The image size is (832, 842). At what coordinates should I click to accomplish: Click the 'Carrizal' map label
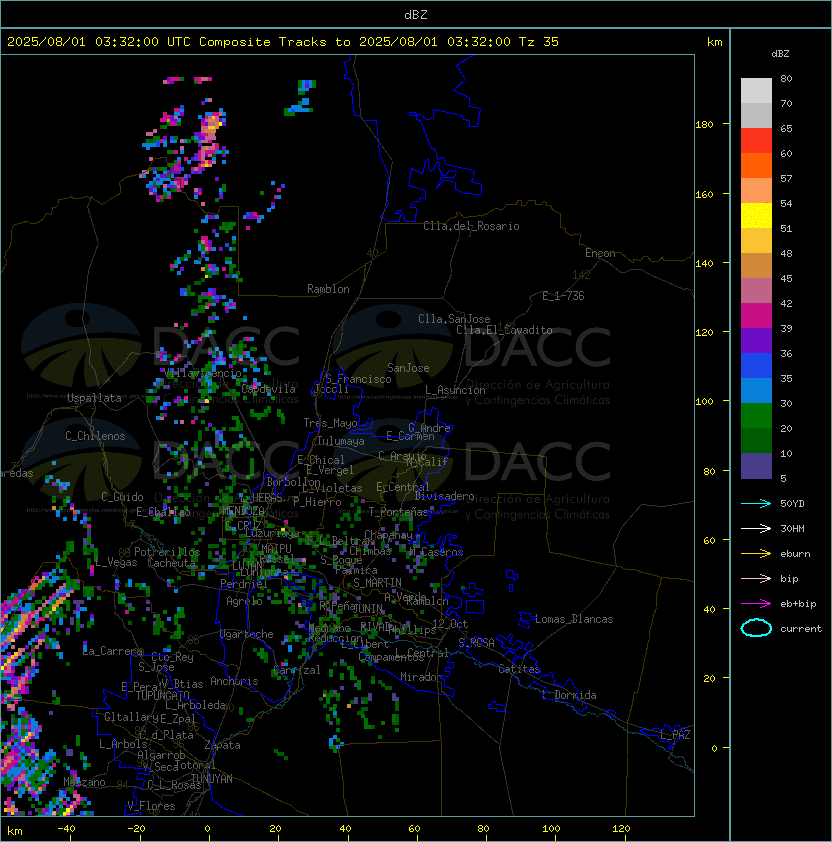pyautogui.click(x=296, y=670)
